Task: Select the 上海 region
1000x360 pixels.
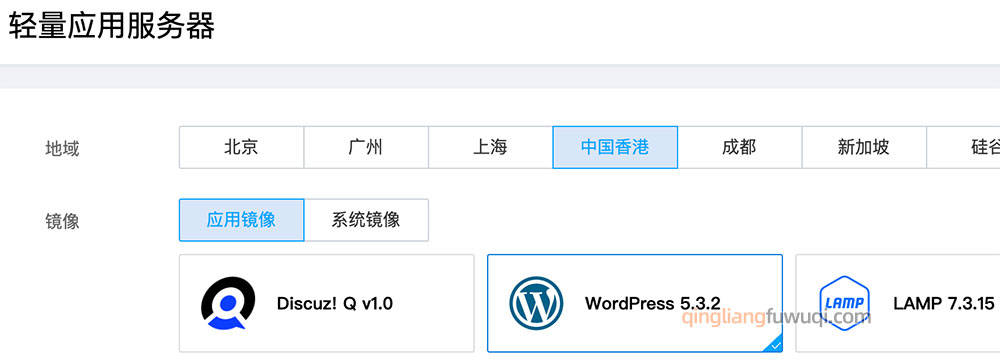Action: point(490,147)
